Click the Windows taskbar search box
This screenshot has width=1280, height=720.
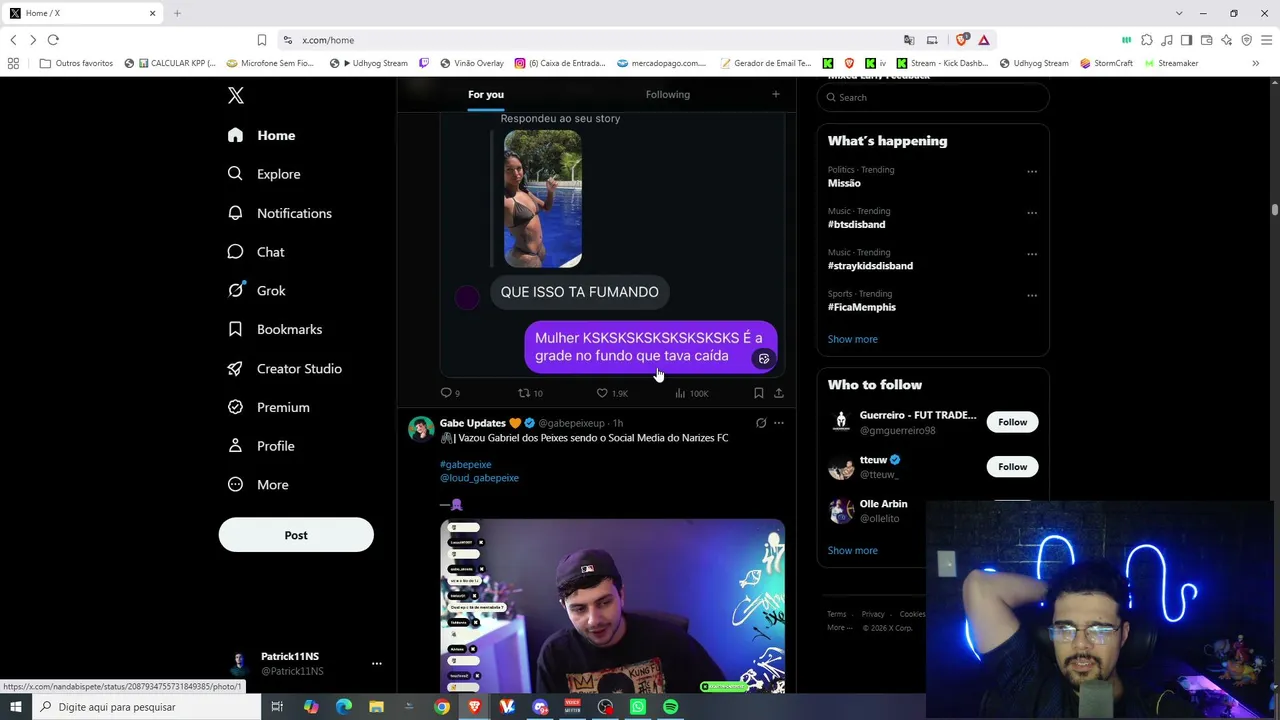point(147,707)
